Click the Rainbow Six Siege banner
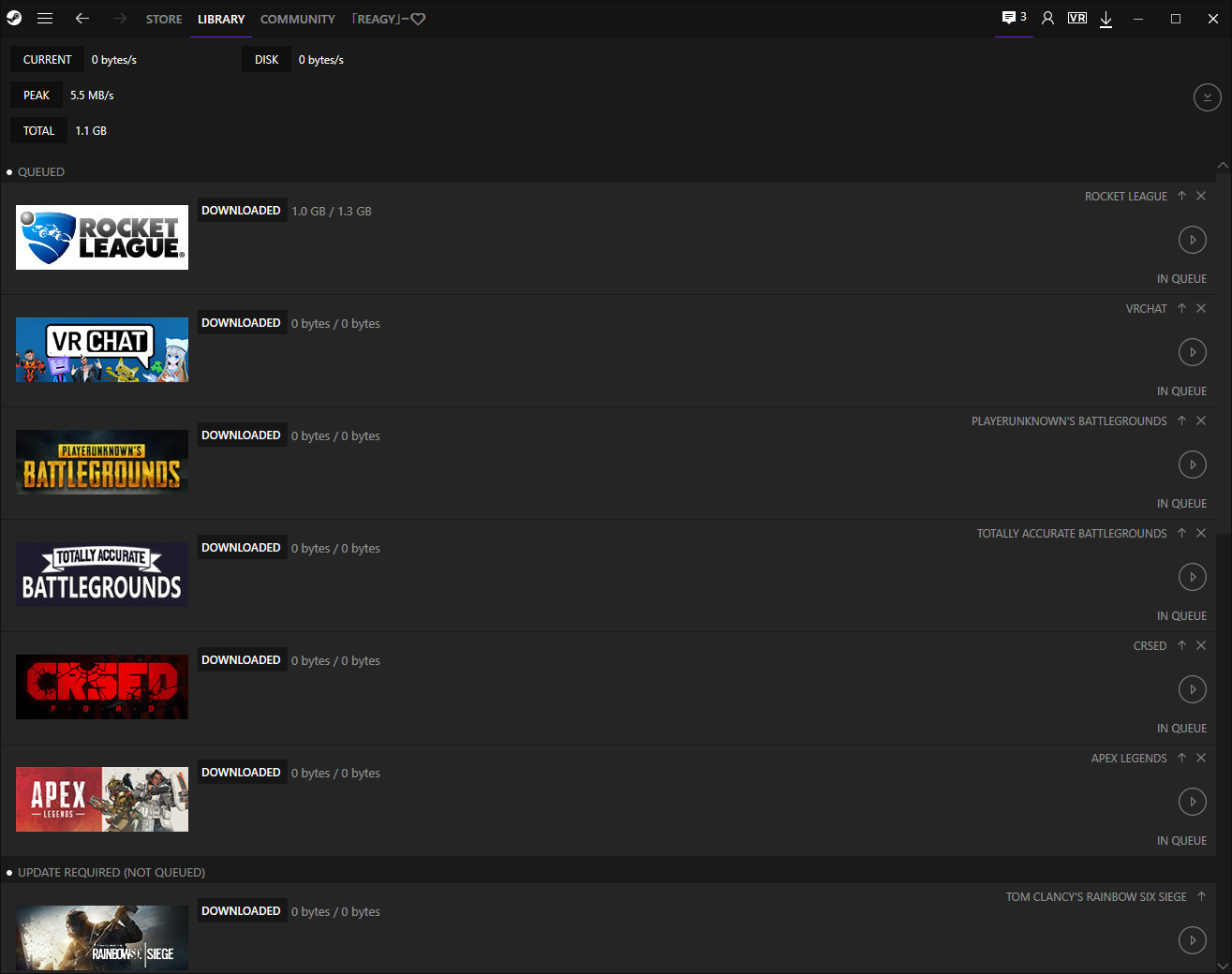Image resolution: width=1232 pixels, height=974 pixels. pos(102,937)
